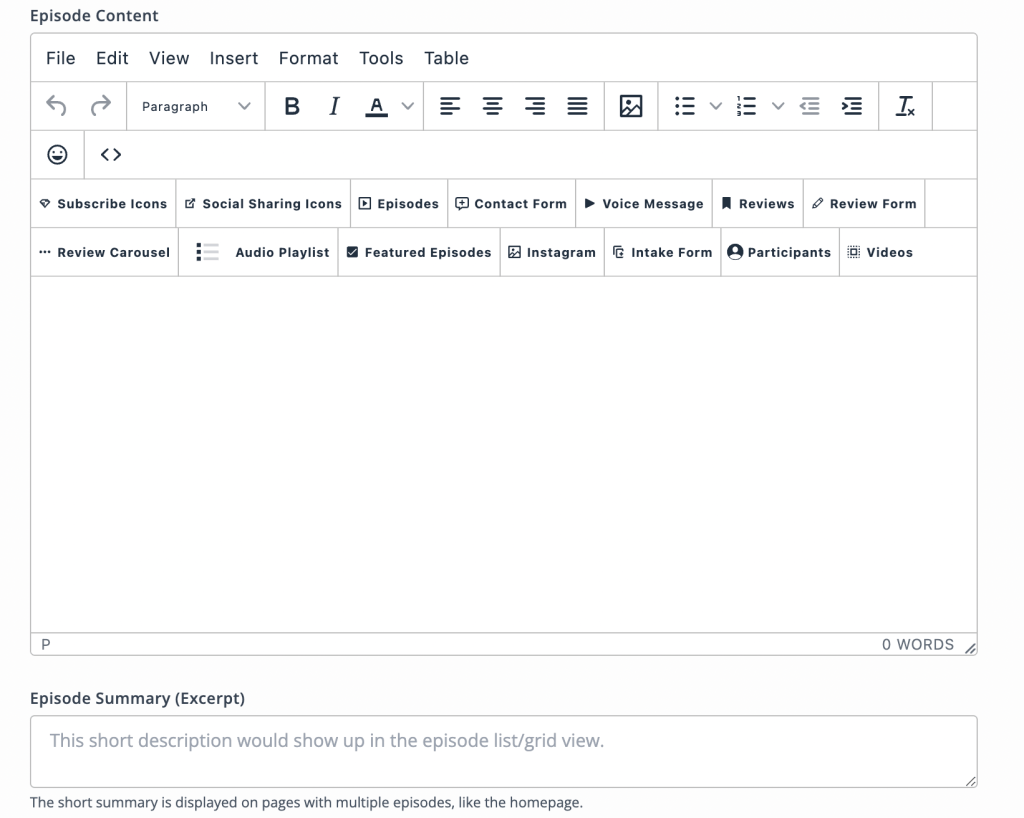
Task: Open the emoji picker
Action: (x=57, y=154)
